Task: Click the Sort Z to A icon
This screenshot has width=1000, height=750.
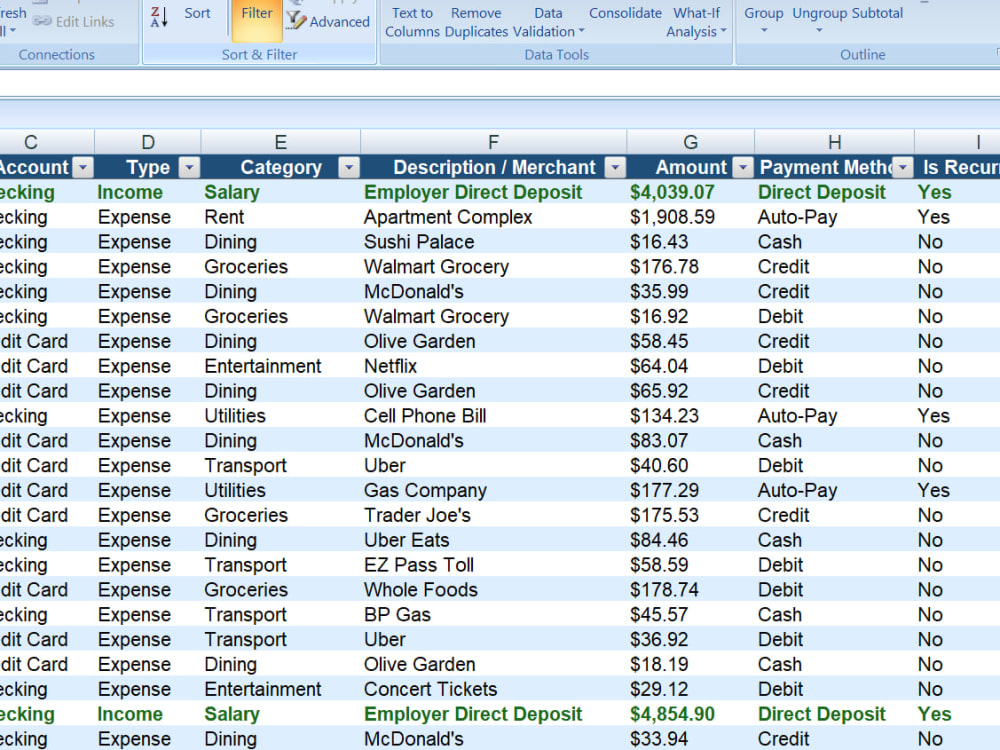Action: (159, 17)
